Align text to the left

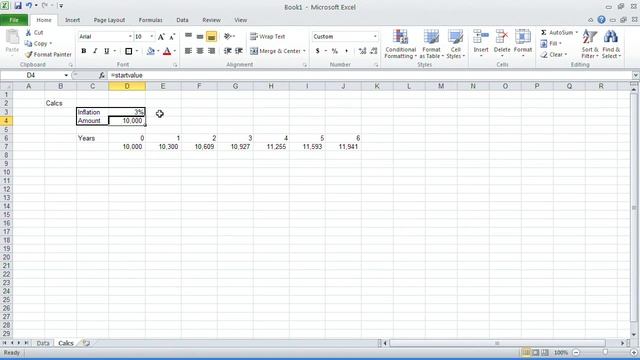coord(188,51)
